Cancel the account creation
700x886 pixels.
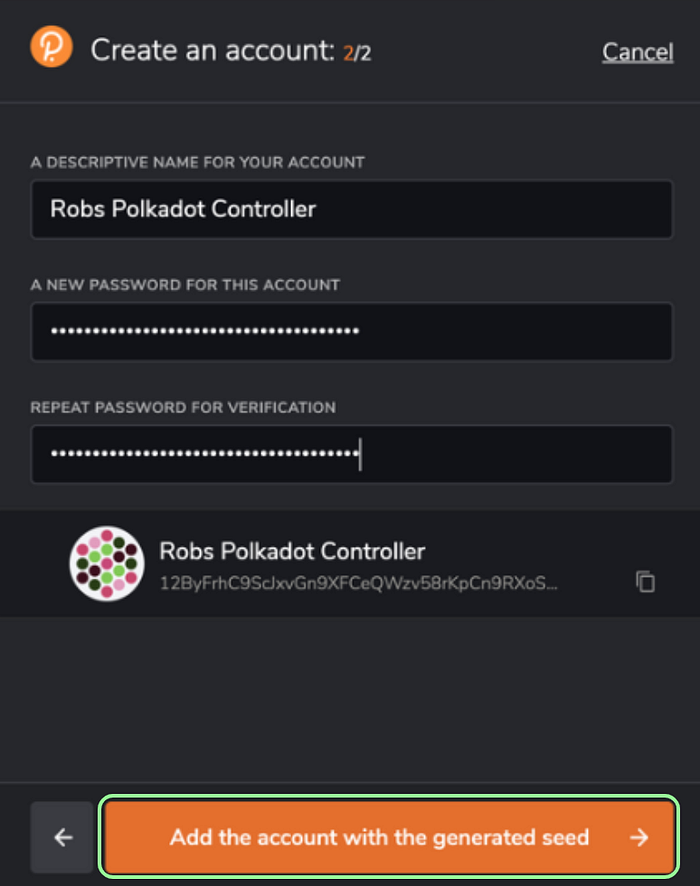coord(637,52)
